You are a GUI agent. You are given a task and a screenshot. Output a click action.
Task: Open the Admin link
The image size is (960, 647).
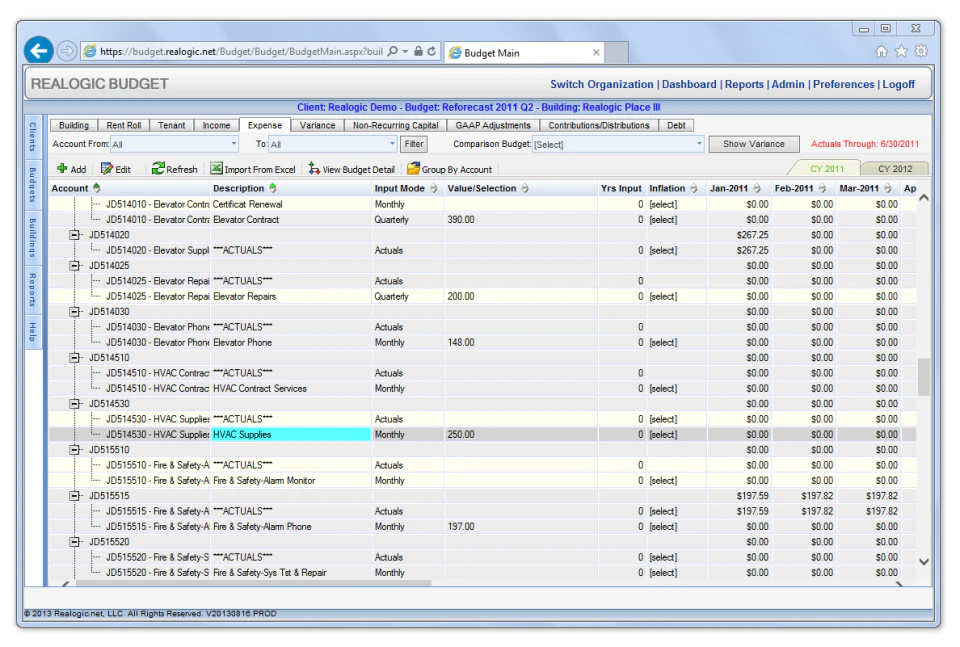tap(787, 84)
